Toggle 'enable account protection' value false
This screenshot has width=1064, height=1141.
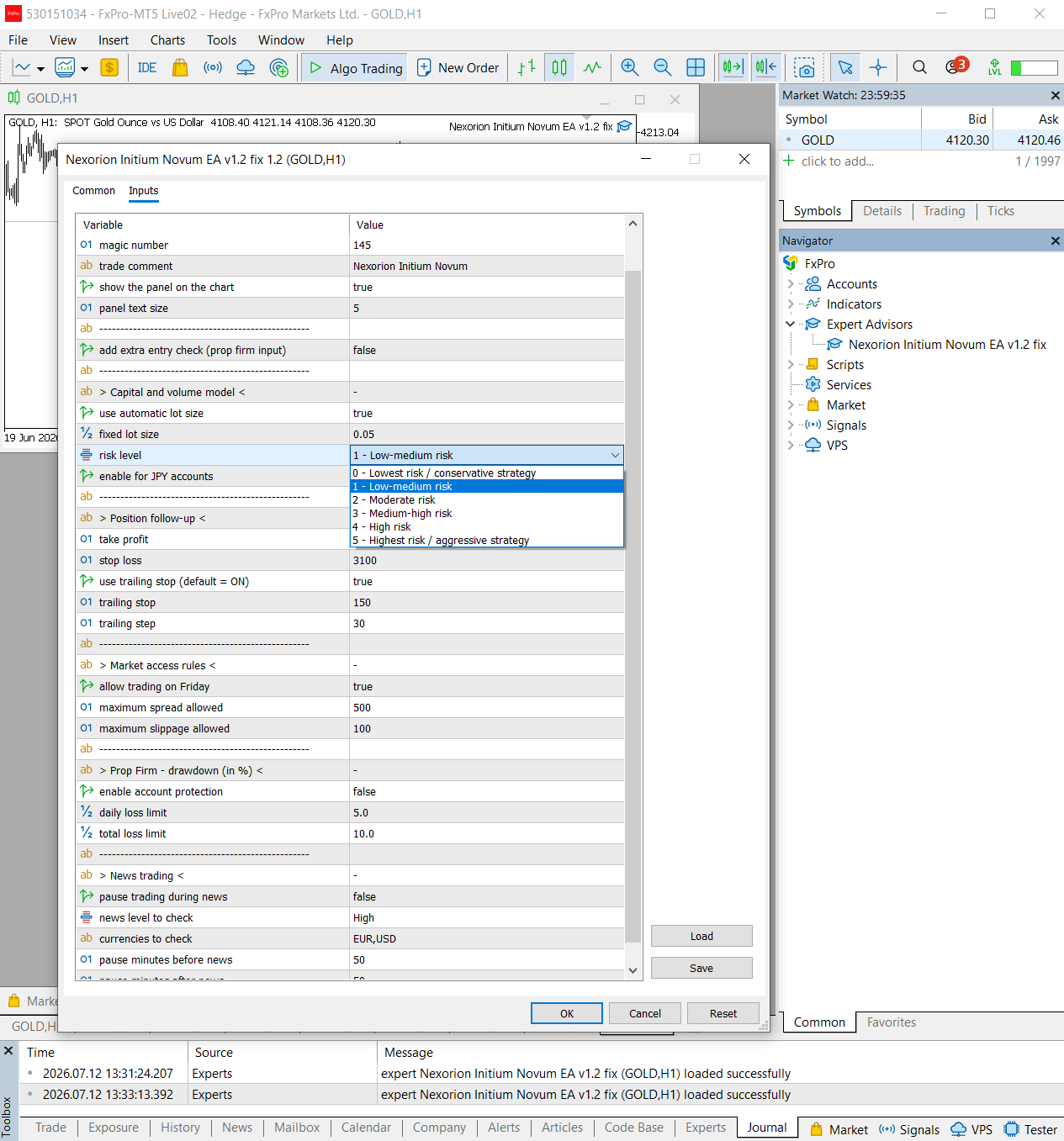point(487,791)
